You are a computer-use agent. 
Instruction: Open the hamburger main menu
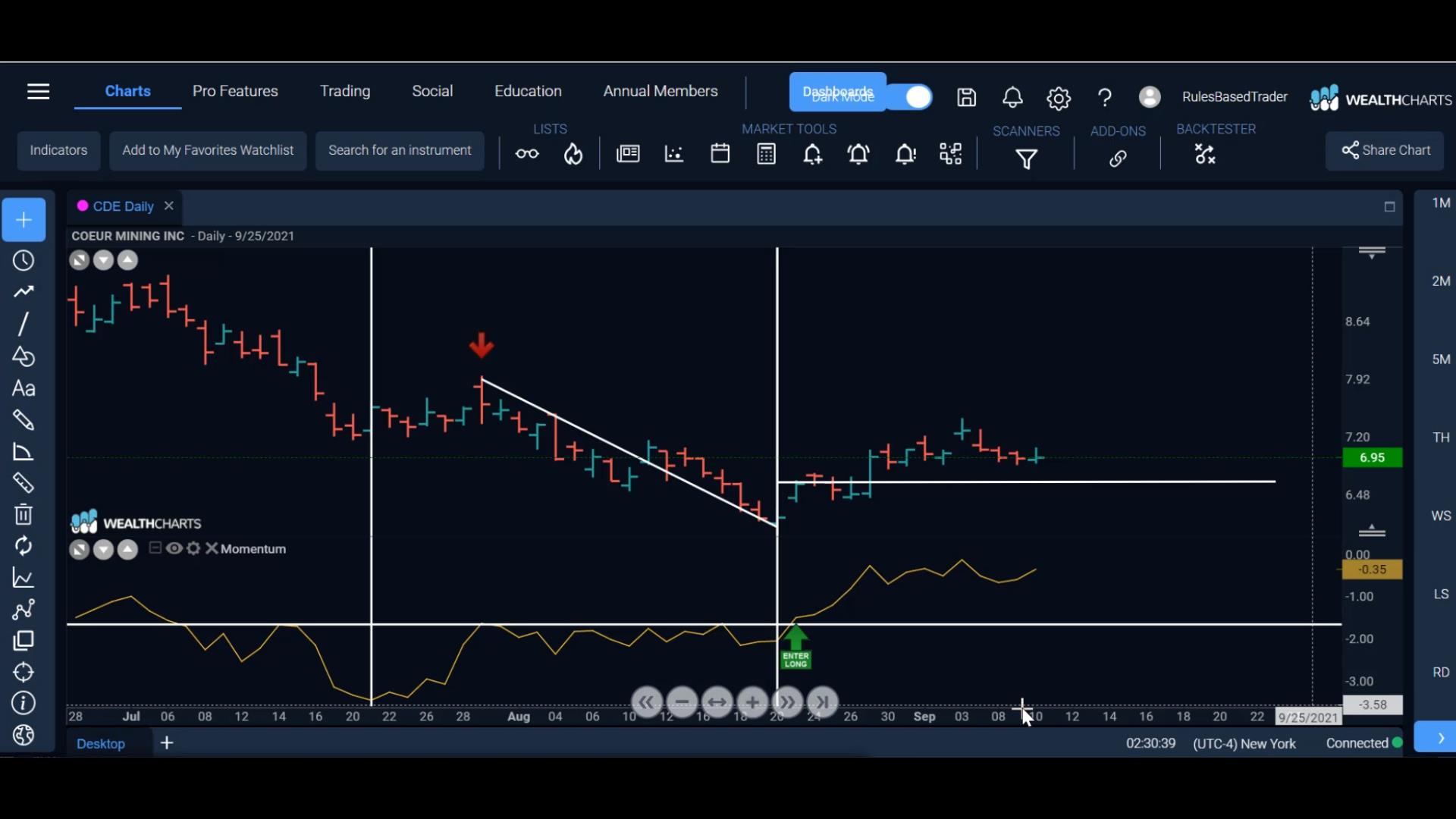(x=38, y=92)
